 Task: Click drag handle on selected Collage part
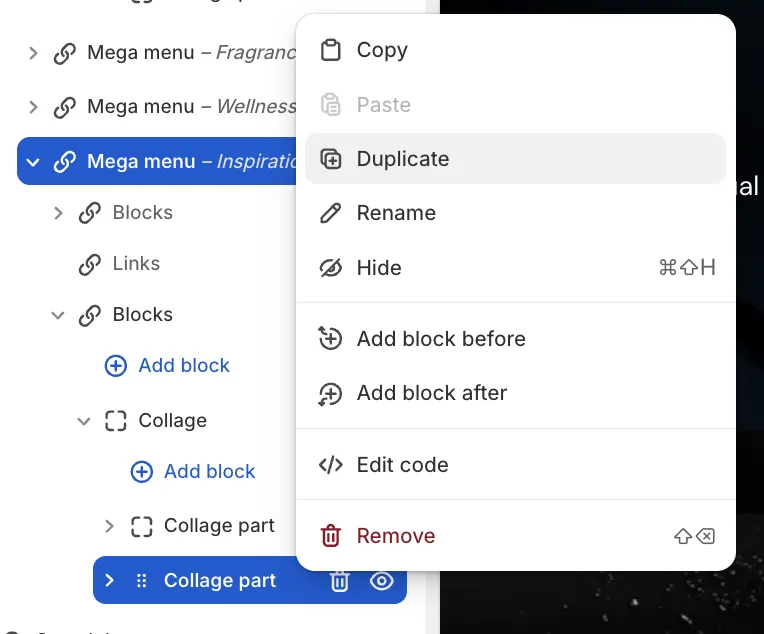pos(141,581)
